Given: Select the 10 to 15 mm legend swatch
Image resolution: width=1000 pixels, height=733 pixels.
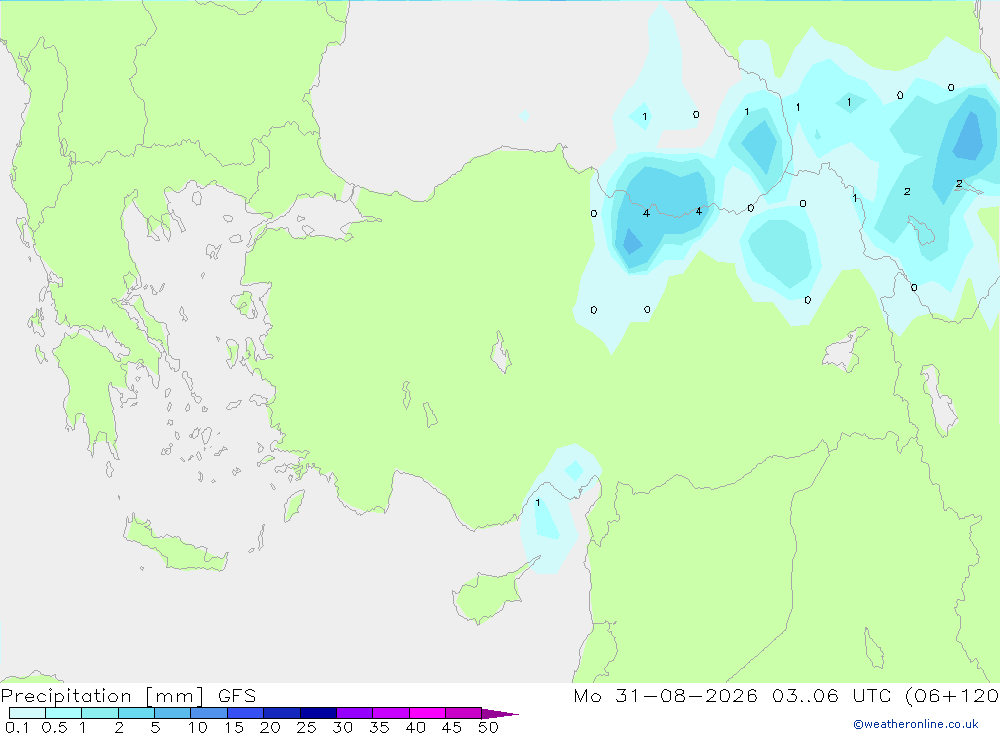Looking at the screenshot, I should 209,713.
